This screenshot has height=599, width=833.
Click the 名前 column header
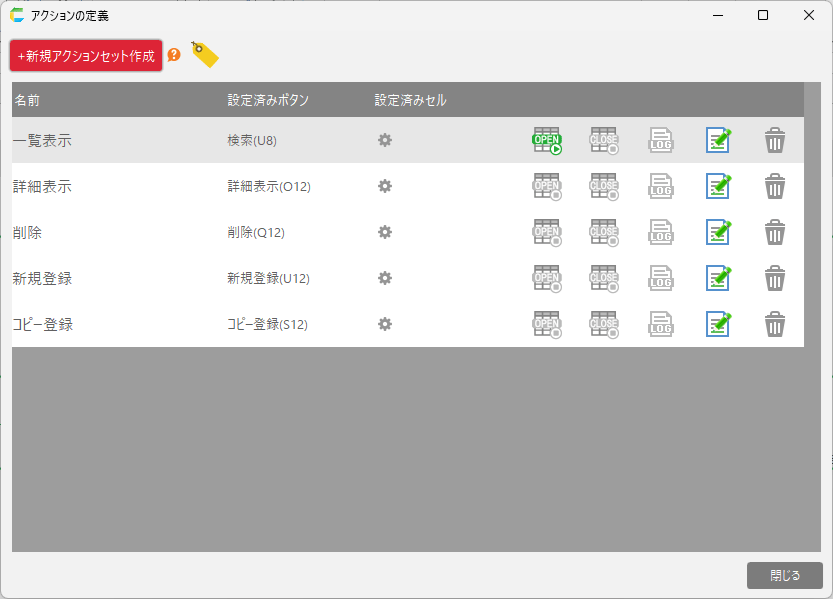coord(28,100)
